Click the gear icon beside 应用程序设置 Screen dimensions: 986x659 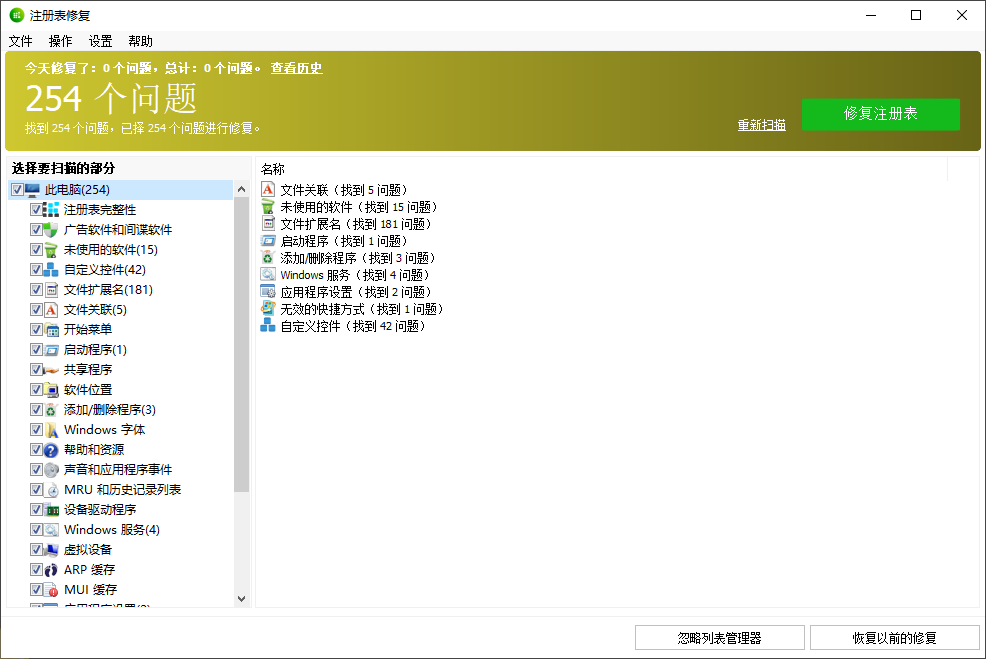pos(268,291)
